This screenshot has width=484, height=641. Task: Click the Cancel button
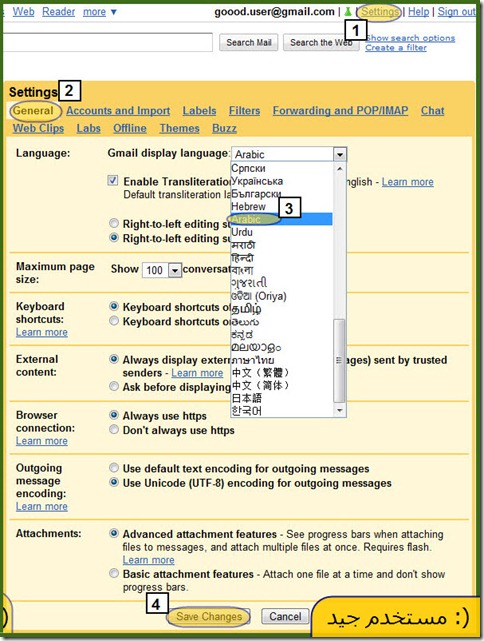(x=285, y=616)
